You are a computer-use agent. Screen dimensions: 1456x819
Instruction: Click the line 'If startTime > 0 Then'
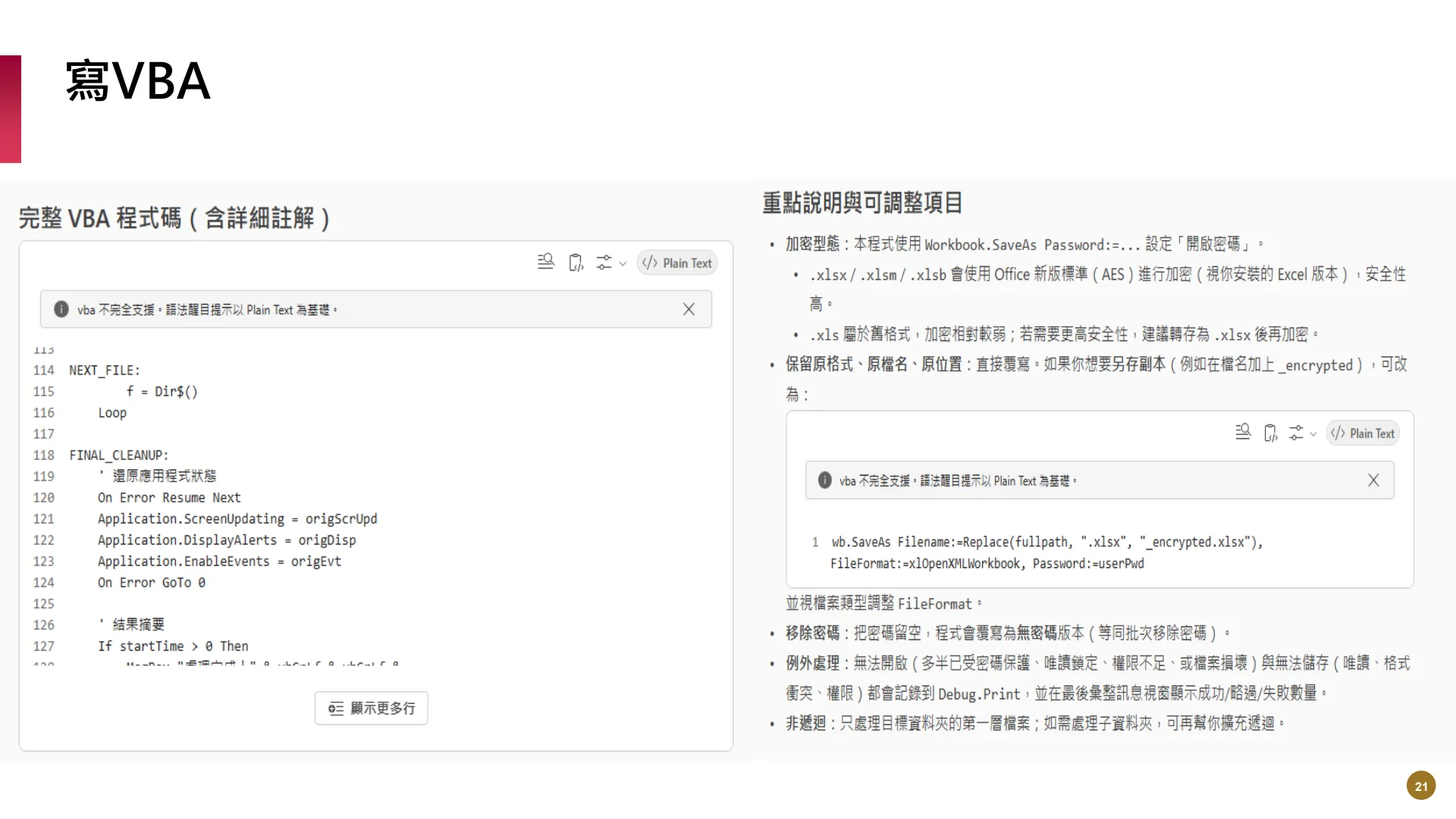tap(173, 646)
